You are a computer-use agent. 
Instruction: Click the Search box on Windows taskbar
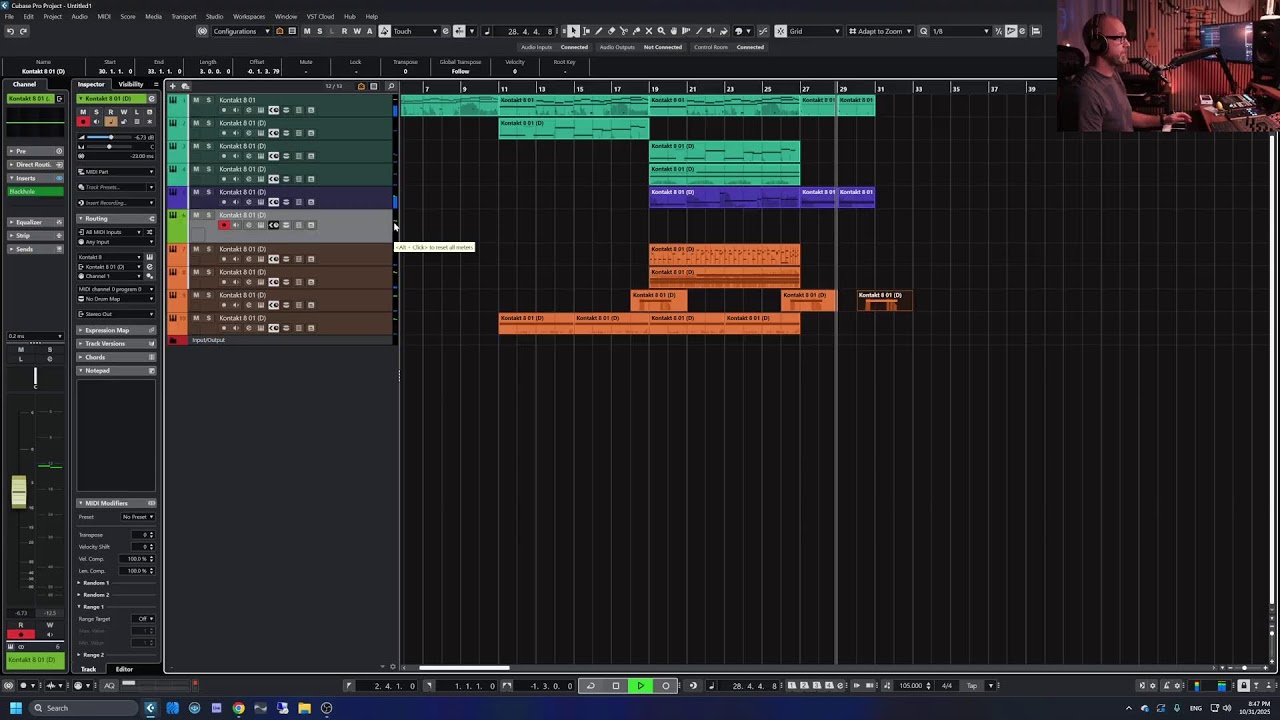82,708
